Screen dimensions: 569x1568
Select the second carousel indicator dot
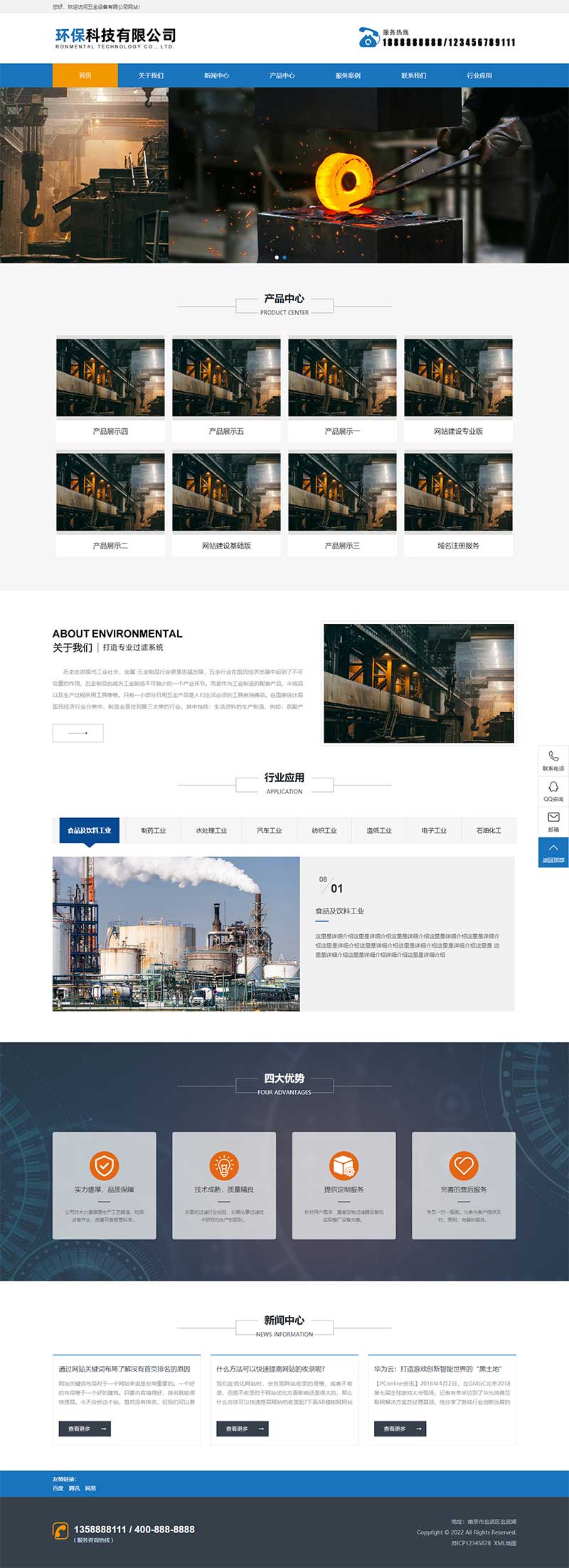[284, 258]
